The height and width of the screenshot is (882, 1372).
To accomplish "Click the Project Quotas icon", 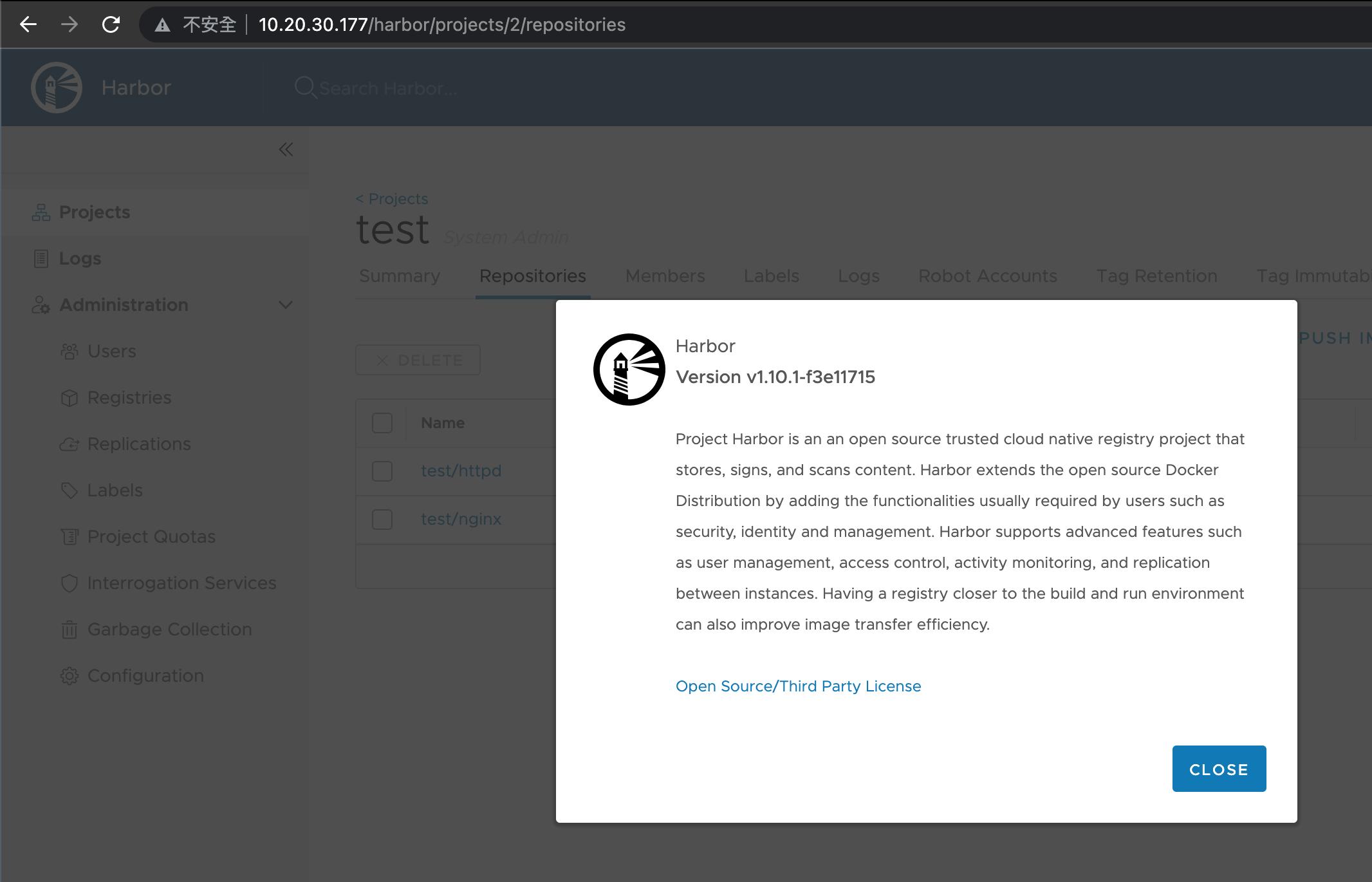I will [x=70, y=537].
